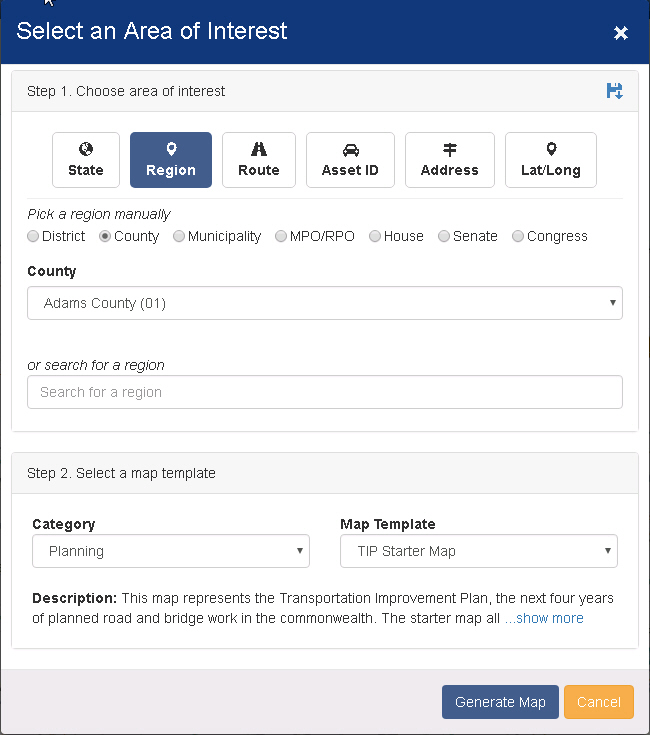Choose the Route road icon button

tap(259, 160)
